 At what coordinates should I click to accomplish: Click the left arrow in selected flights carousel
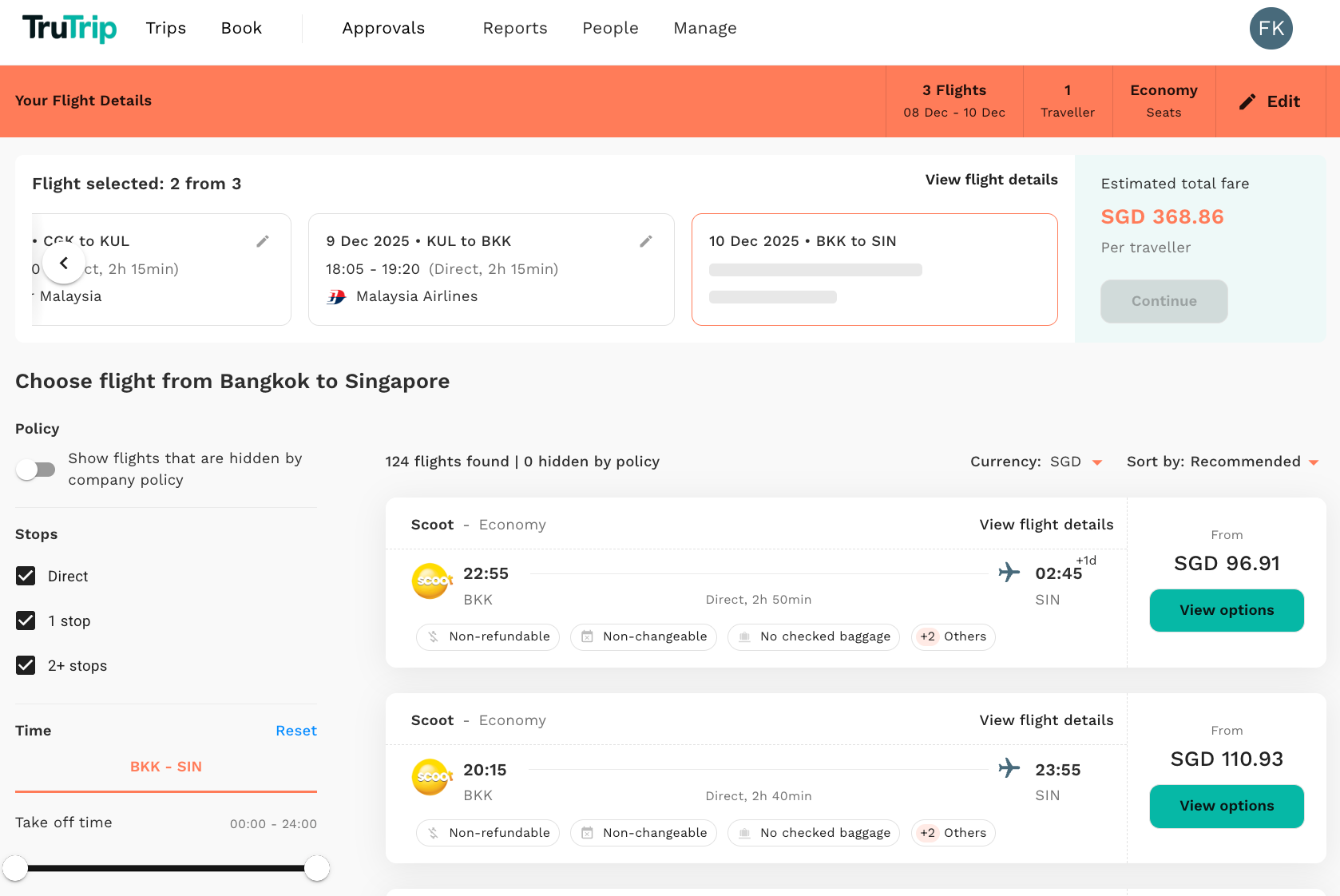point(64,263)
